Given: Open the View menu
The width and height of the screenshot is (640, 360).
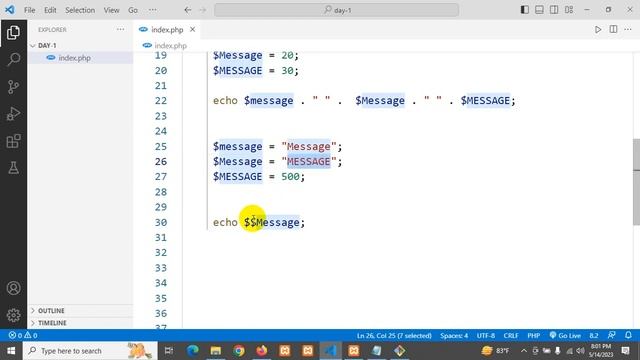Looking at the screenshot, I should (111, 10).
